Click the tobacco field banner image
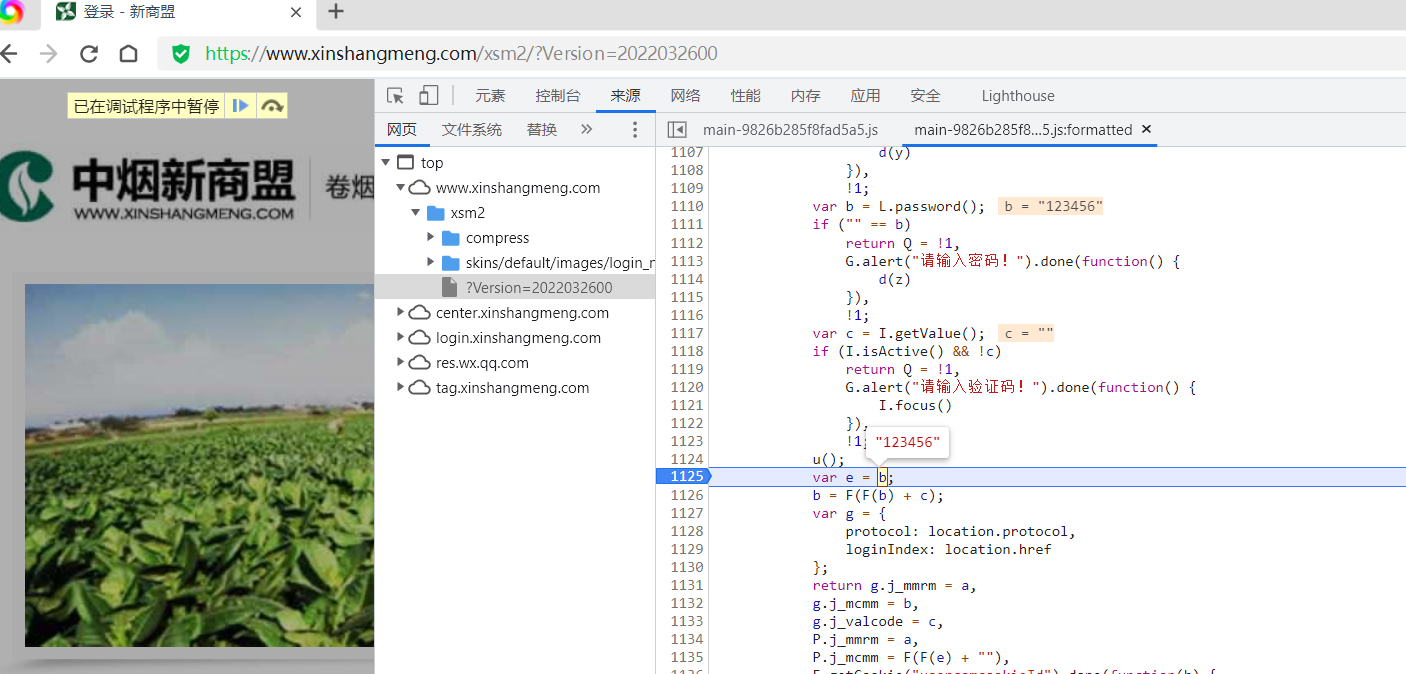Screen dimensions: 1406x674 pos(200,465)
